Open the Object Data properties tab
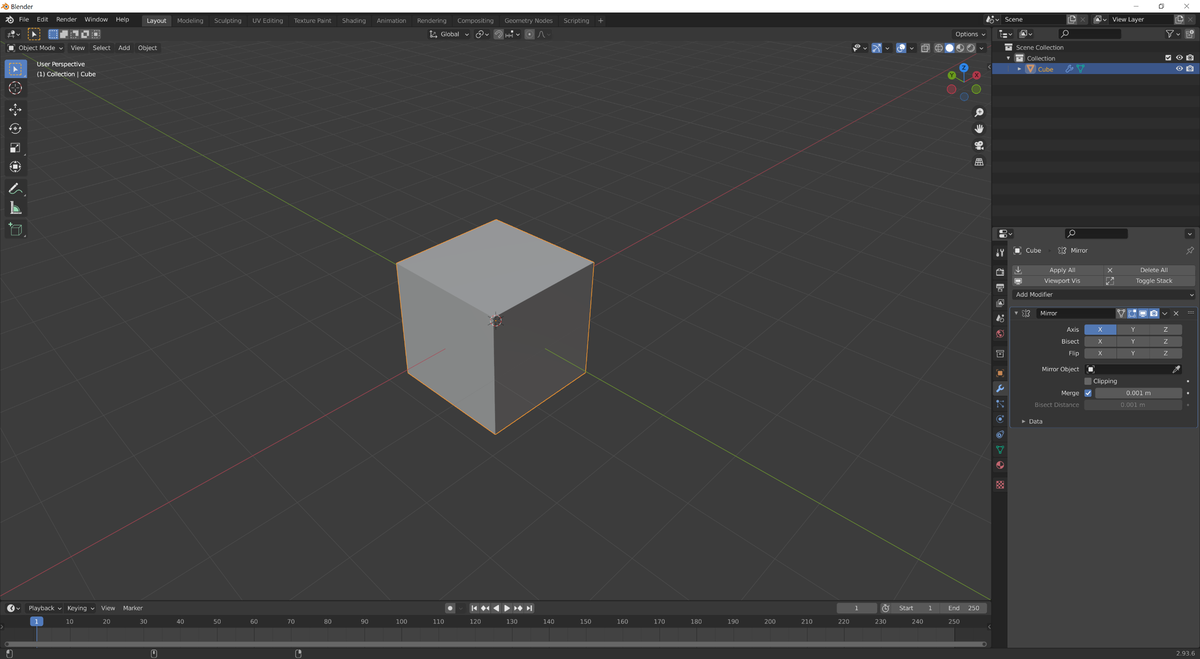 coord(1000,450)
